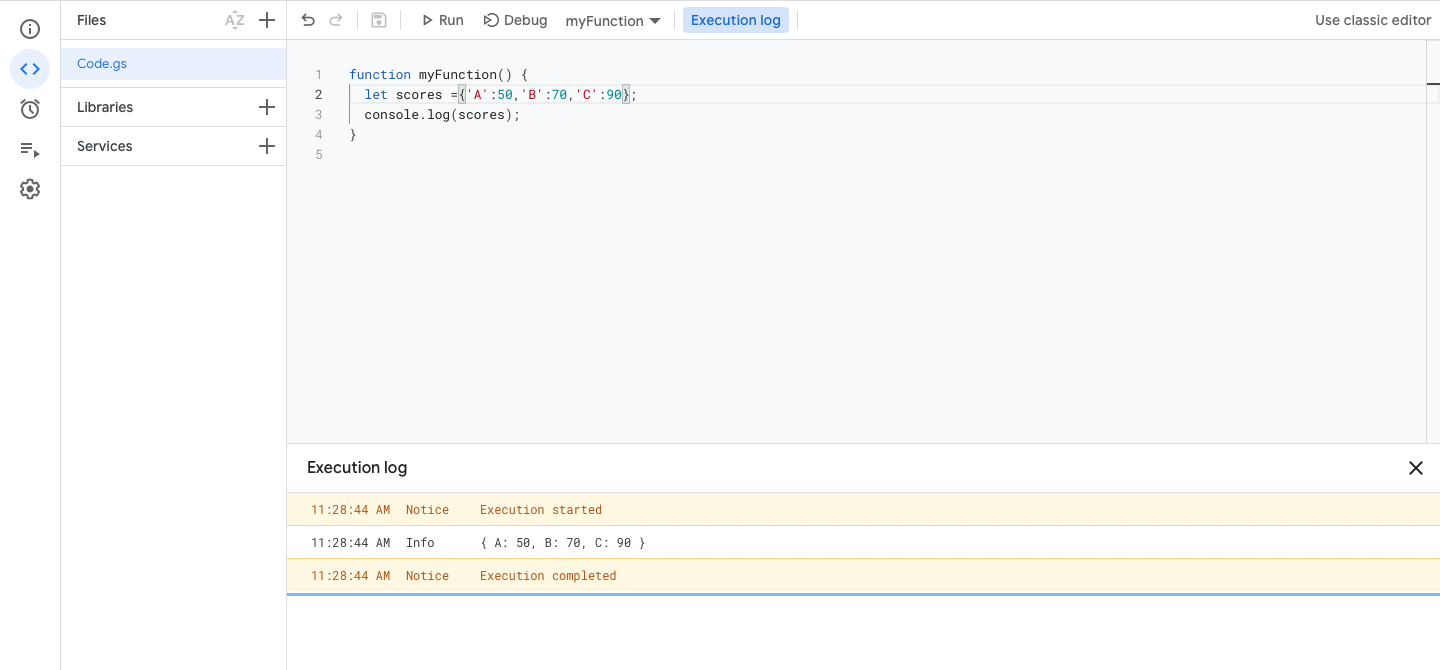1440x670 pixels.
Task: Open the Overview info icon in sidebar
Action: pos(30,29)
